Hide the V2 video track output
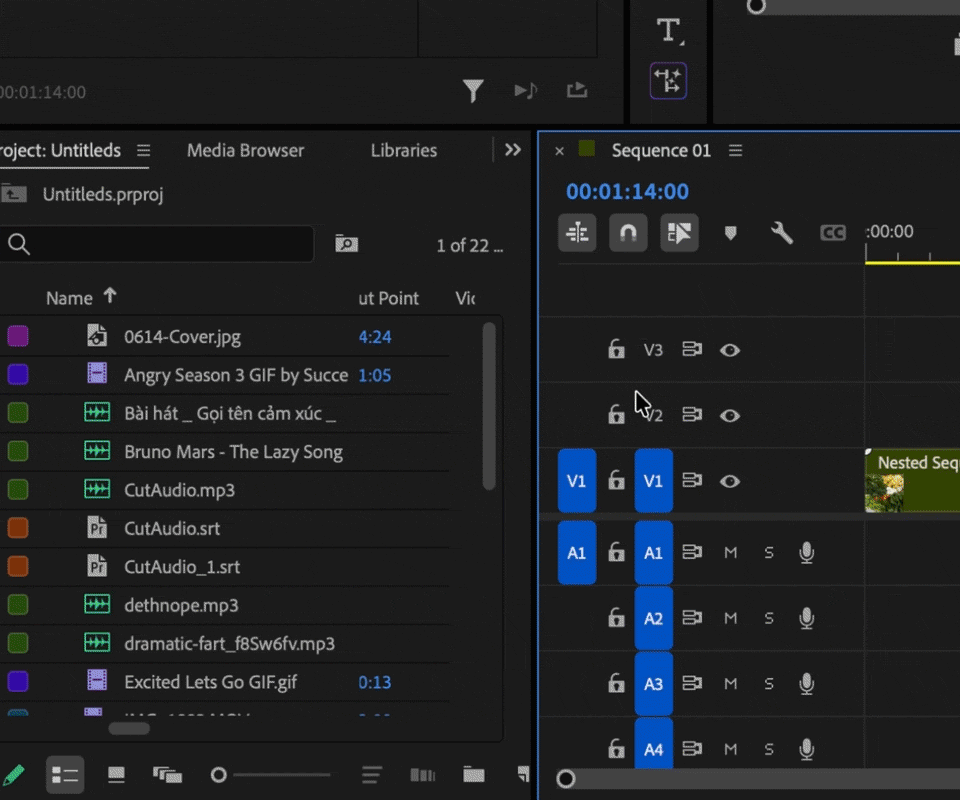The height and width of the screenshot is (800, 960). [x=730, y=416]
